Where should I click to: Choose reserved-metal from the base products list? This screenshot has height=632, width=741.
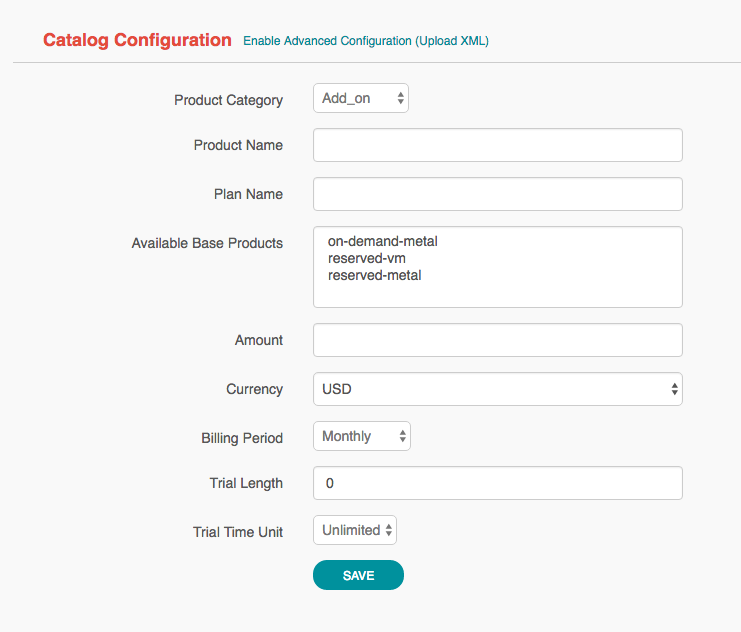[374, 275]
